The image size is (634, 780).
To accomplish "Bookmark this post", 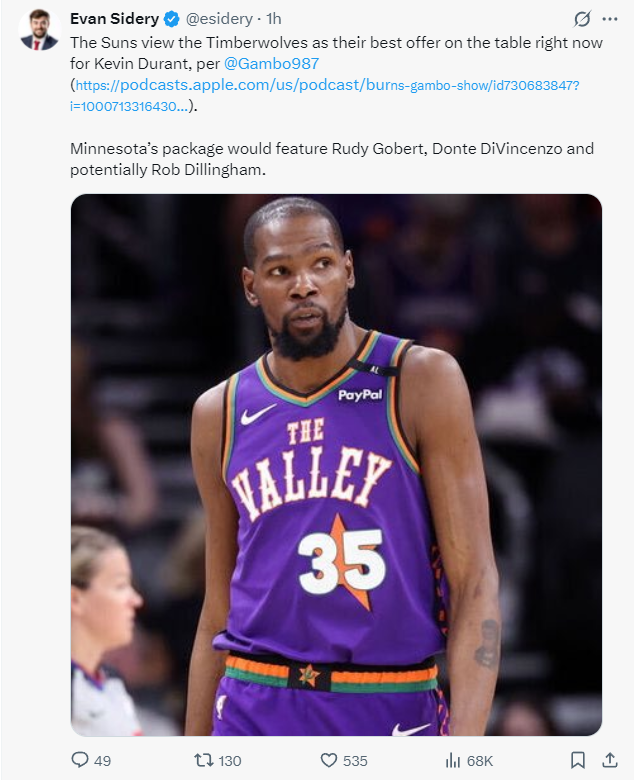I will point(576,760).
